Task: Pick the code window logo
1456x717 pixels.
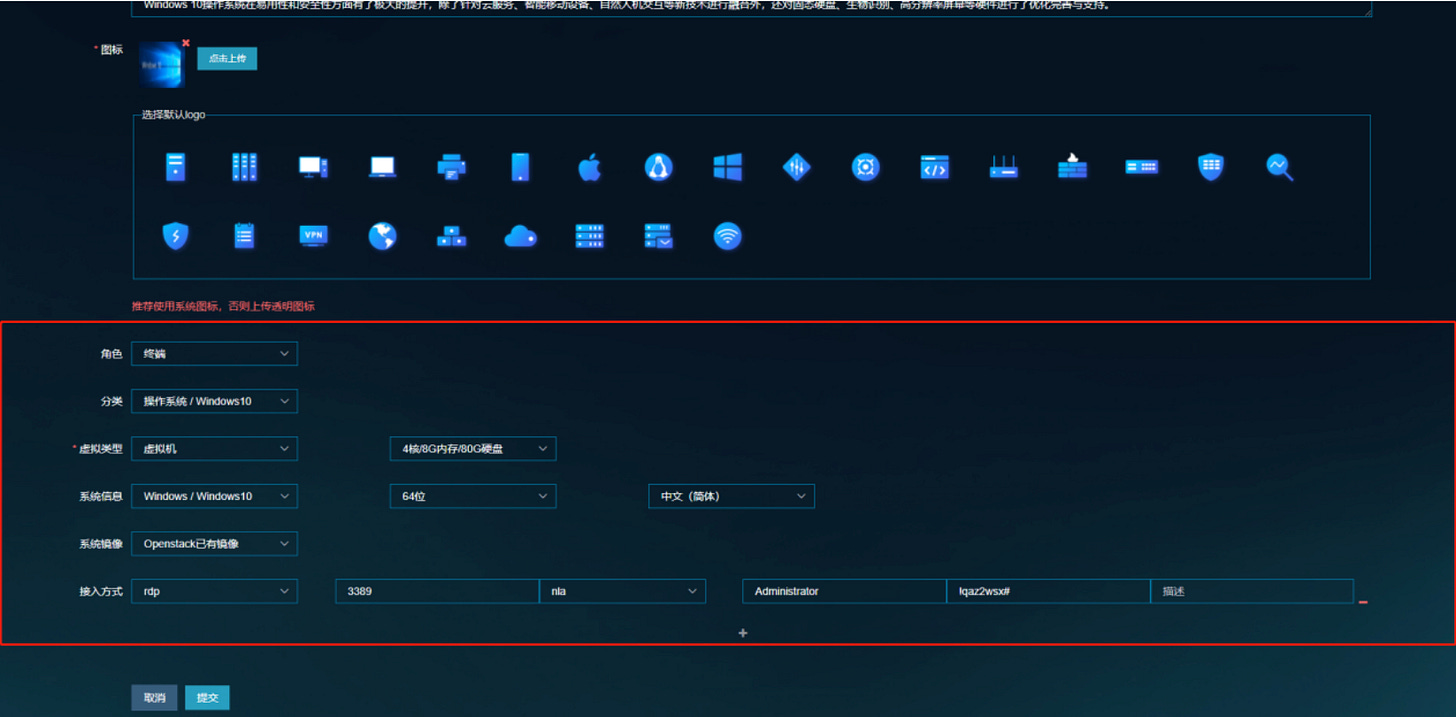Action: click(935, 167)
